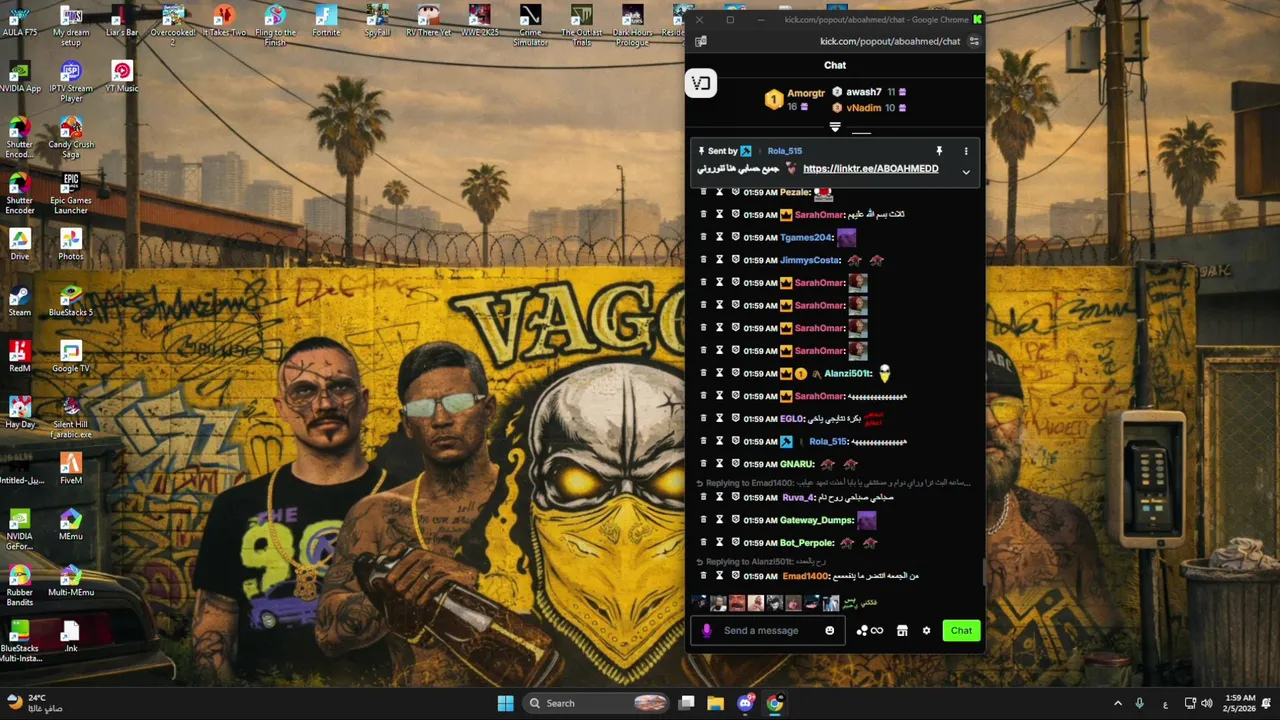Open the FiveM desktop shortcut
The height and width of the screenshot is (720, 1280).
tap(70, 469)
